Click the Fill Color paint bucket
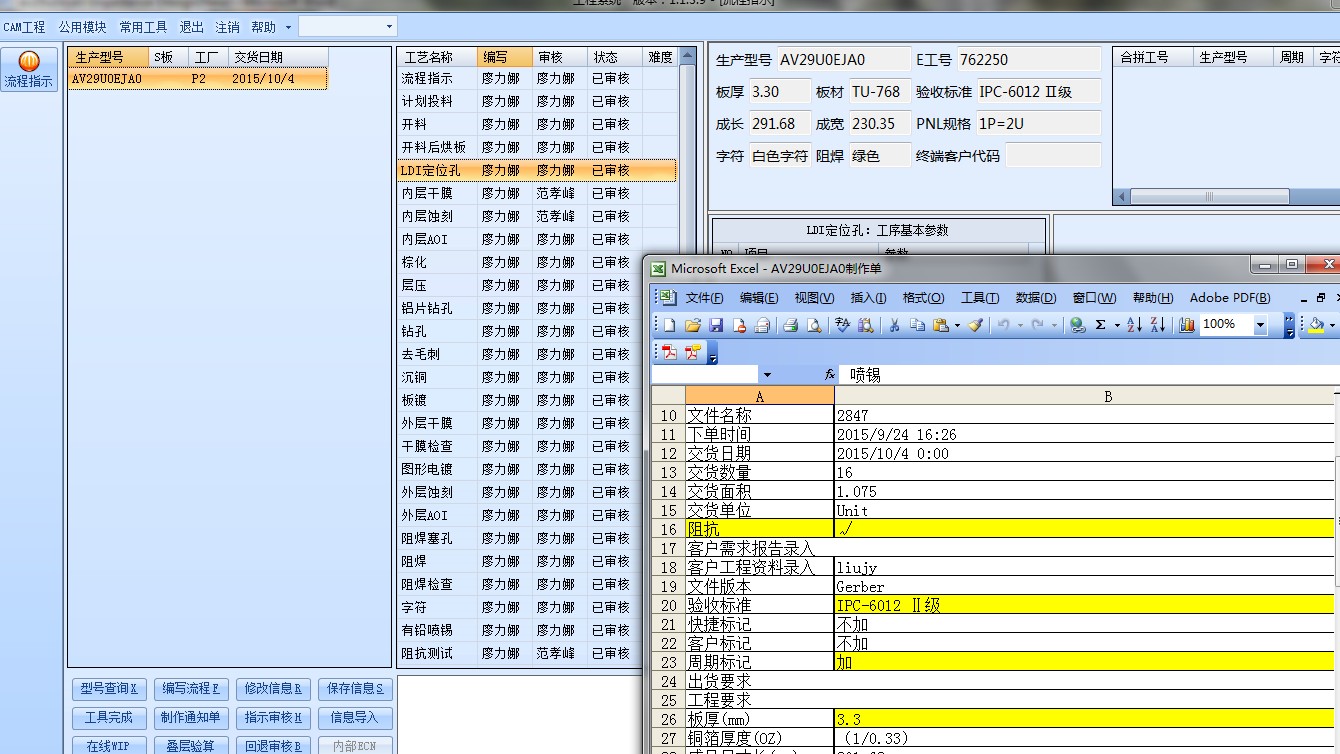This screenshot has width=1340, height=754. click(x=1317, y=325)
